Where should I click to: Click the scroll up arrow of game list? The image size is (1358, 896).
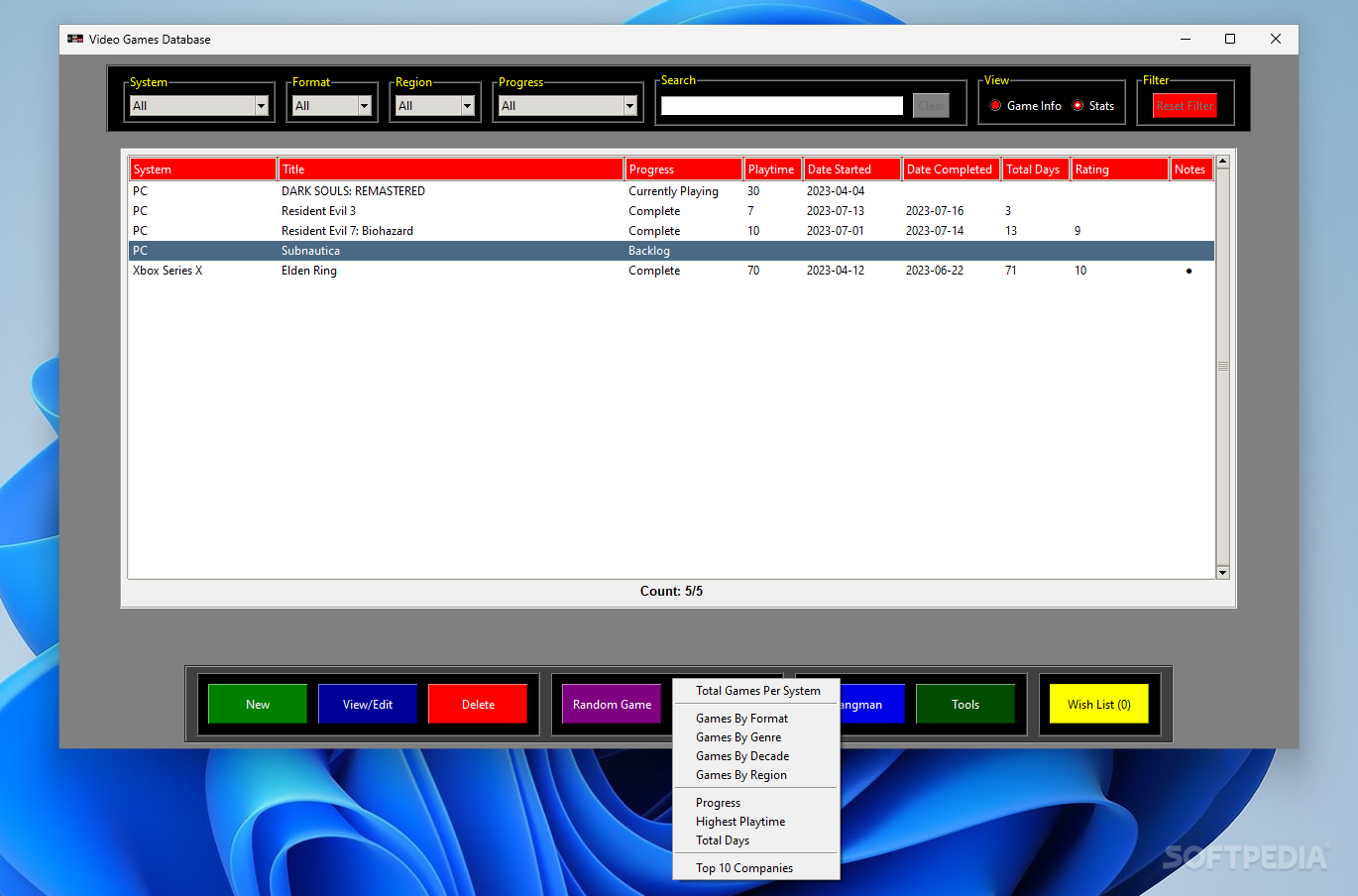[1222, 161]
